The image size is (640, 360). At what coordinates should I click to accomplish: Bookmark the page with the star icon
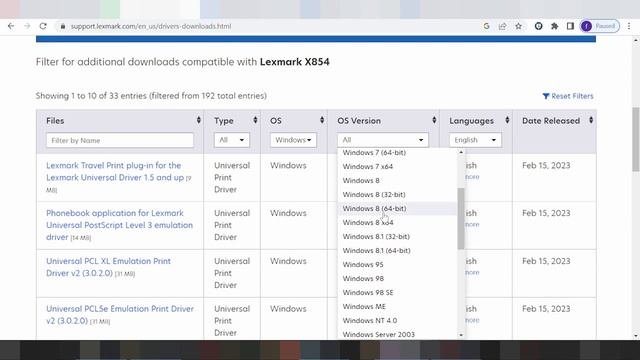[518, 26]
